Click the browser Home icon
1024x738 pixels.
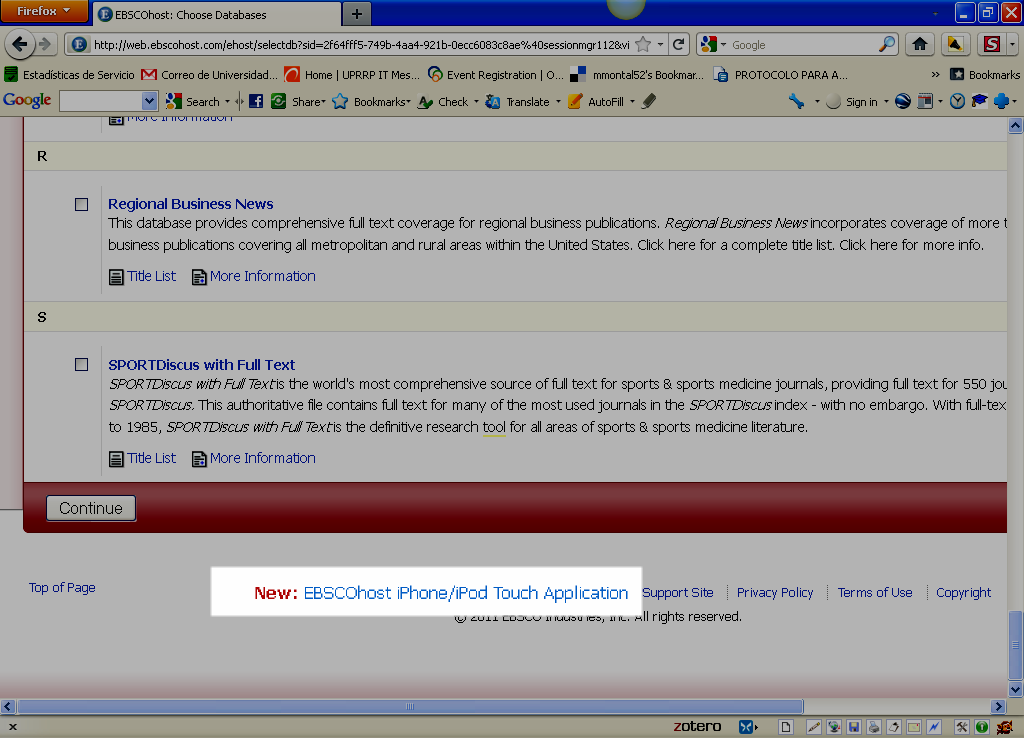tap(919, 44)
